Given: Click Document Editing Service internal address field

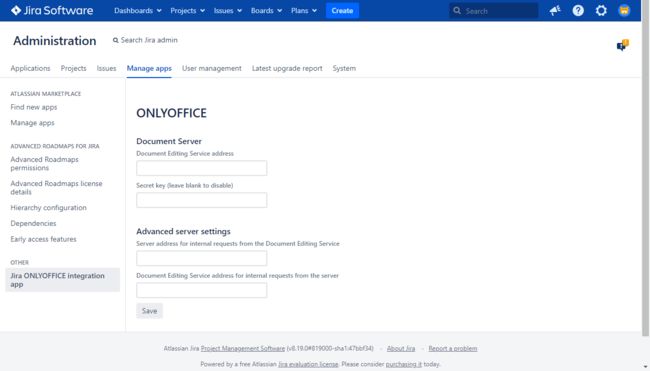Looking at the screenshot, I should click(x=201, y=290).
